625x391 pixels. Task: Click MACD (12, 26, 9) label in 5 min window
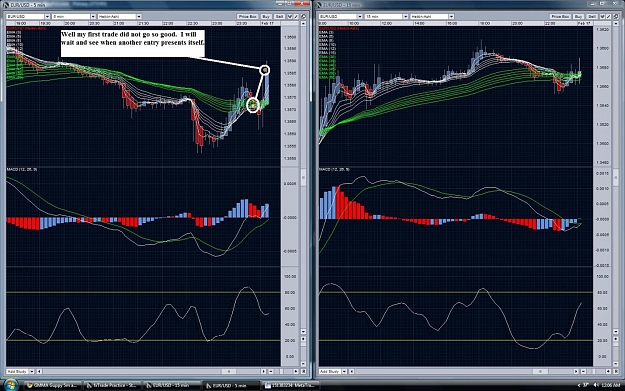click(x=22, y=170)
